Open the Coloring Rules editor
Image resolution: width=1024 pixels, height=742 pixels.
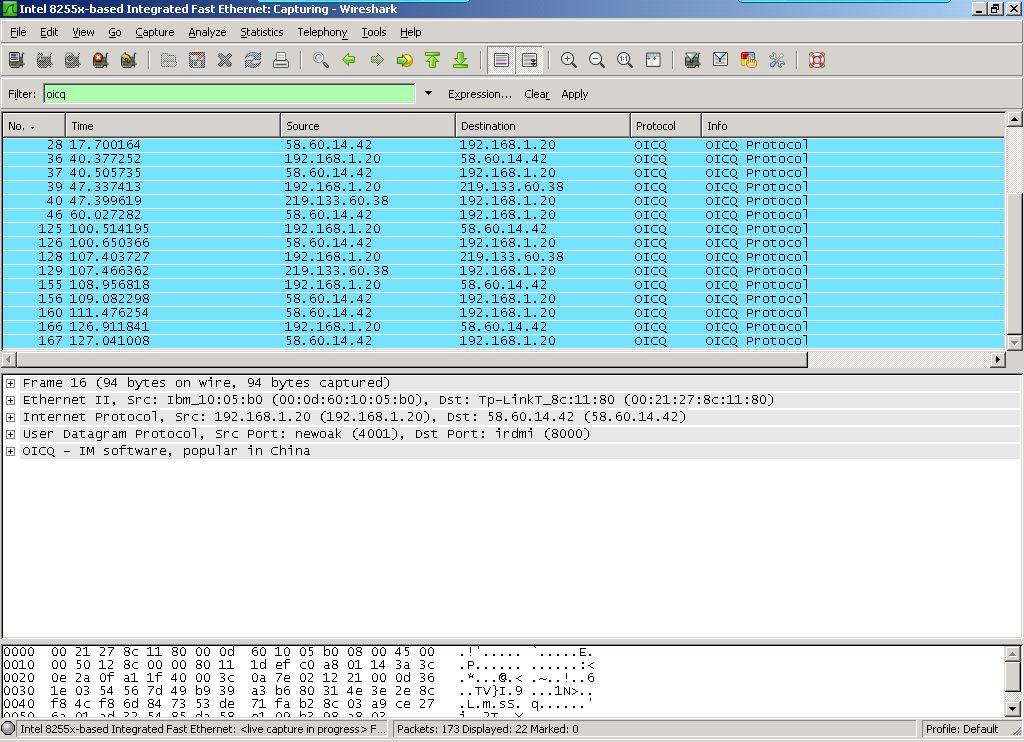click(748, 60)
